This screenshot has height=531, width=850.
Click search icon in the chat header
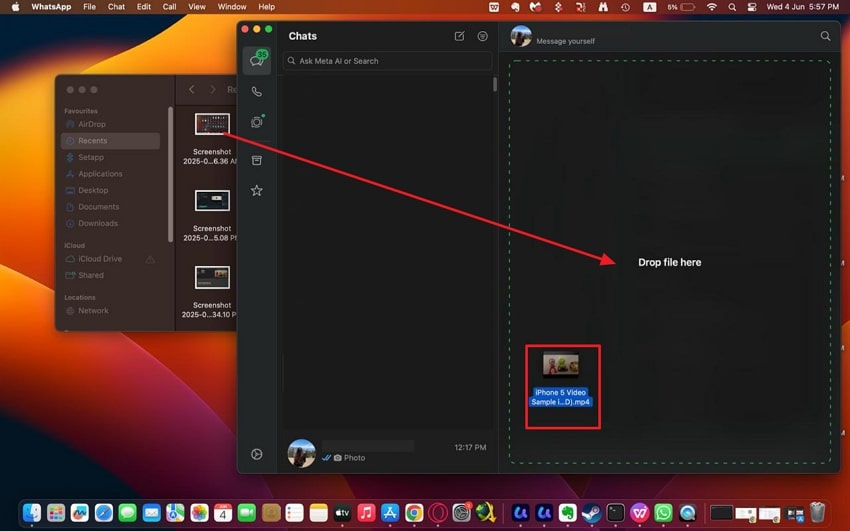coord(825,36)
